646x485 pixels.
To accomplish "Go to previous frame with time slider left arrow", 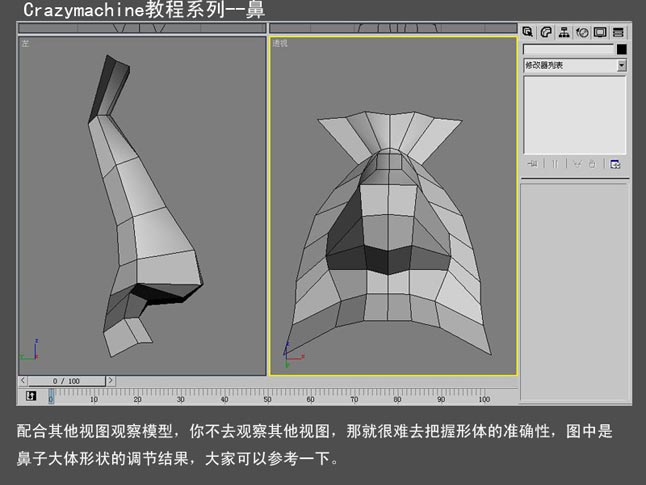I will pyautogui.click(x=23, y=380).
